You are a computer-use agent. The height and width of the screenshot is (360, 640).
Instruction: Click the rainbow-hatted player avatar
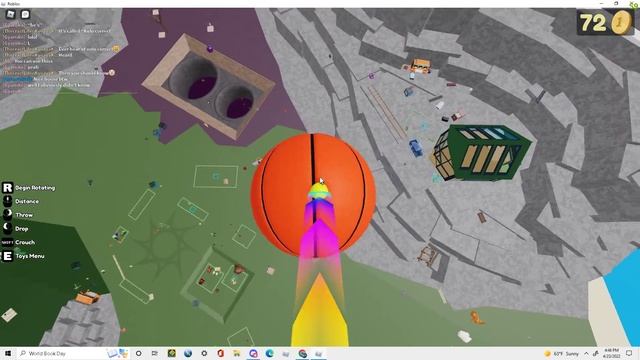(318, 192)
